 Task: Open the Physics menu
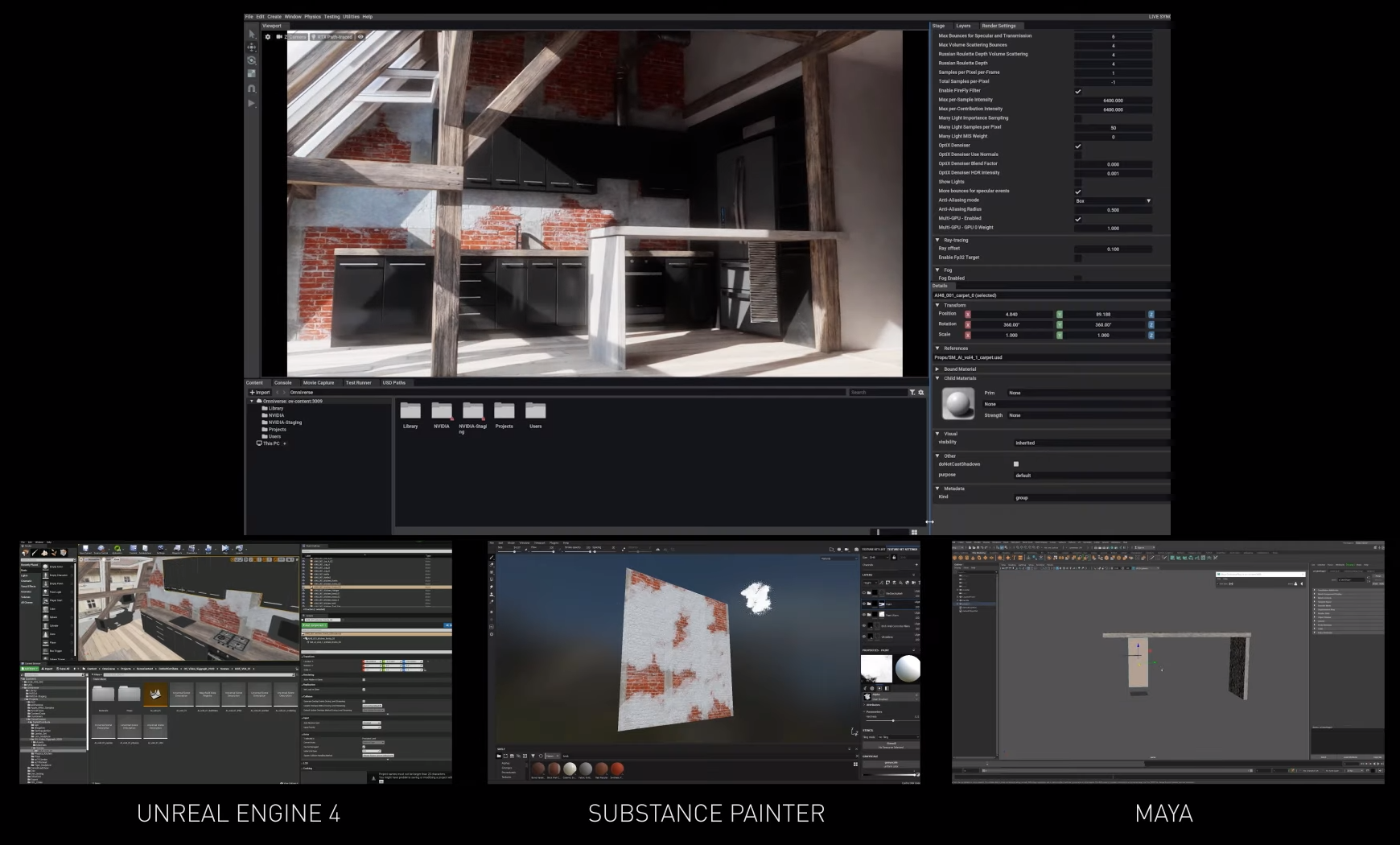pyautogui.click(x=312, y=17)
